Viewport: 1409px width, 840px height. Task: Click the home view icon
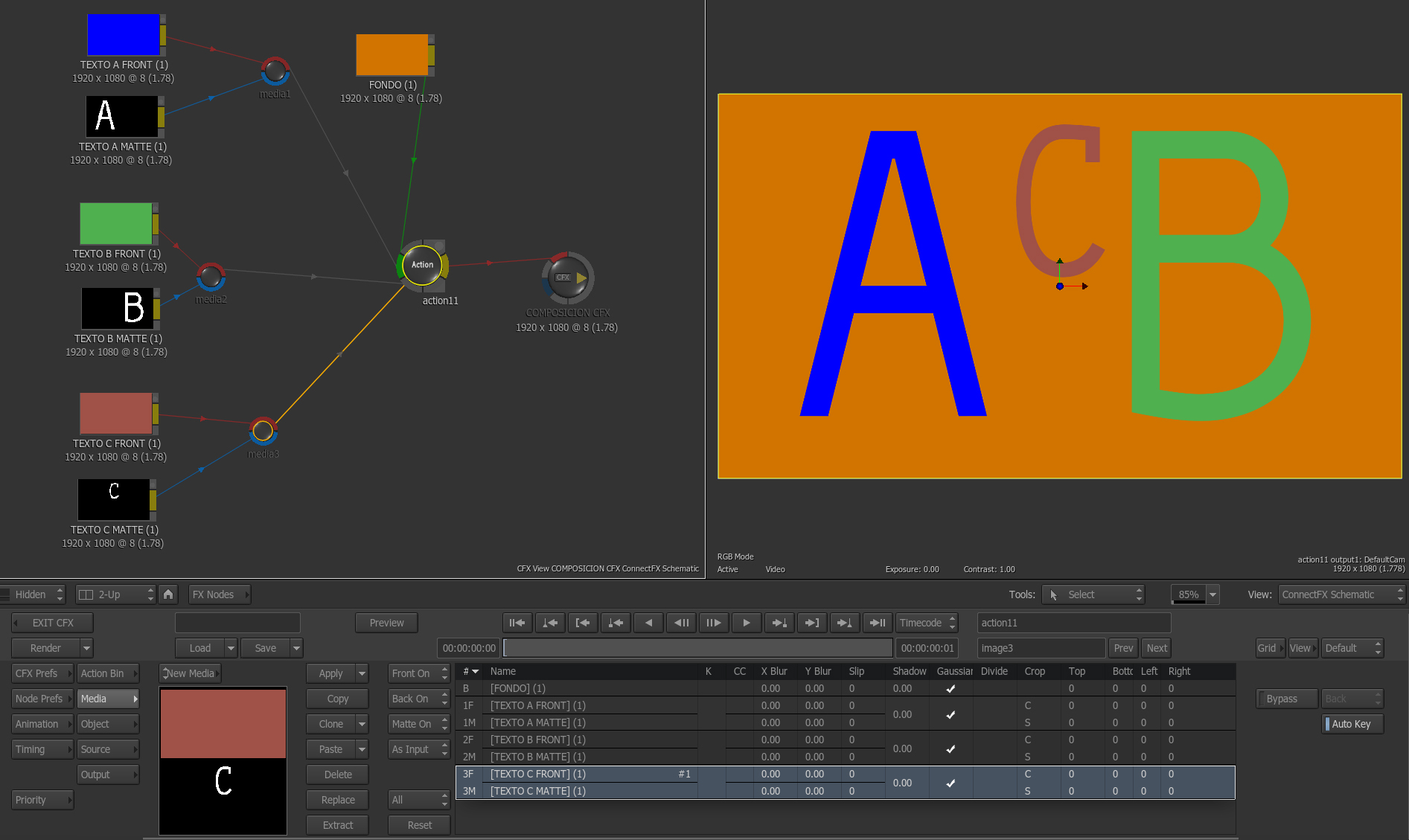pyautogui.click(x=168, y=594)
